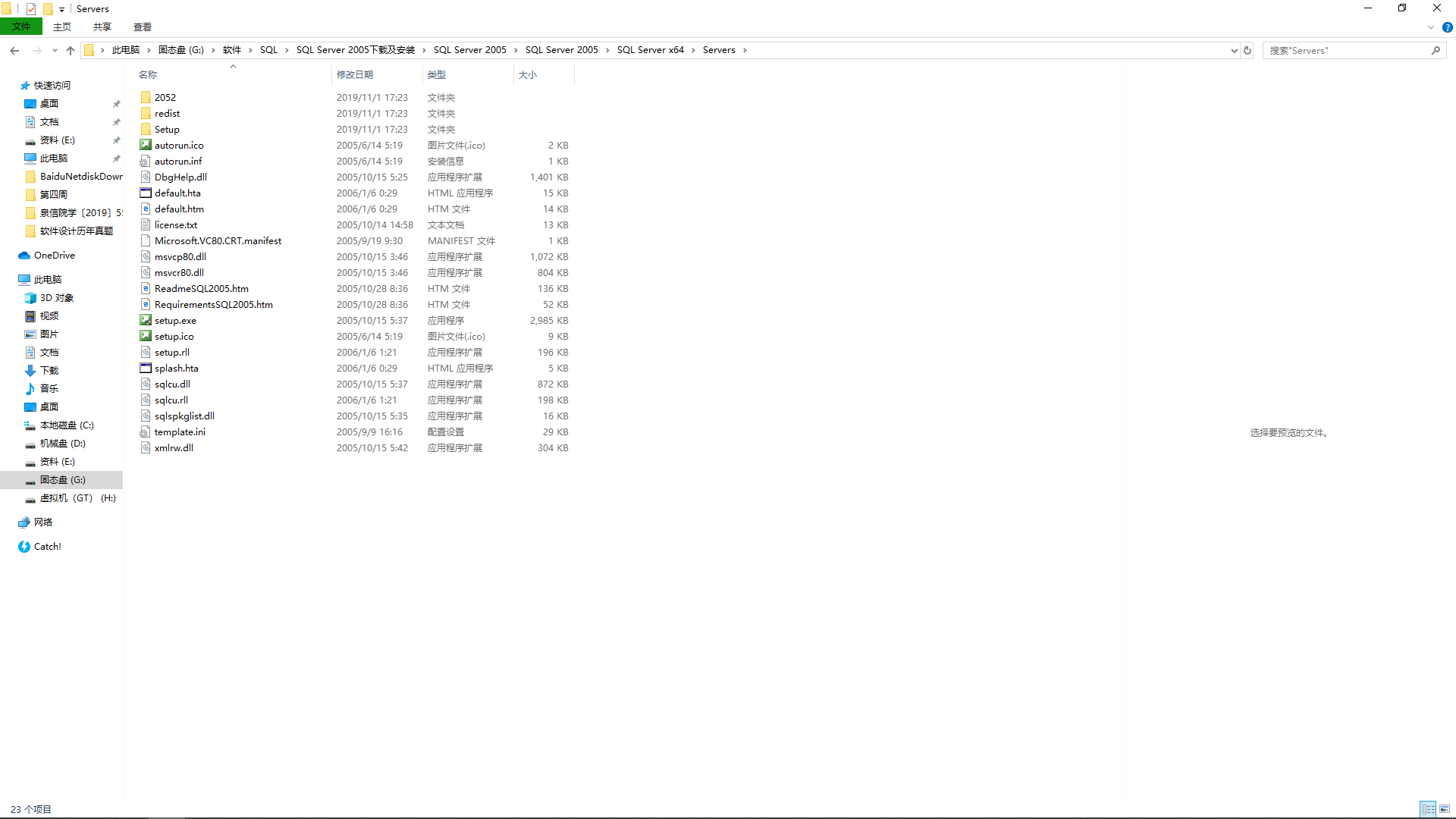Image resolution: width=1456 pixels, height=819 pixels.
Task: Select setup.ico image file
Action: coord(174,336)
